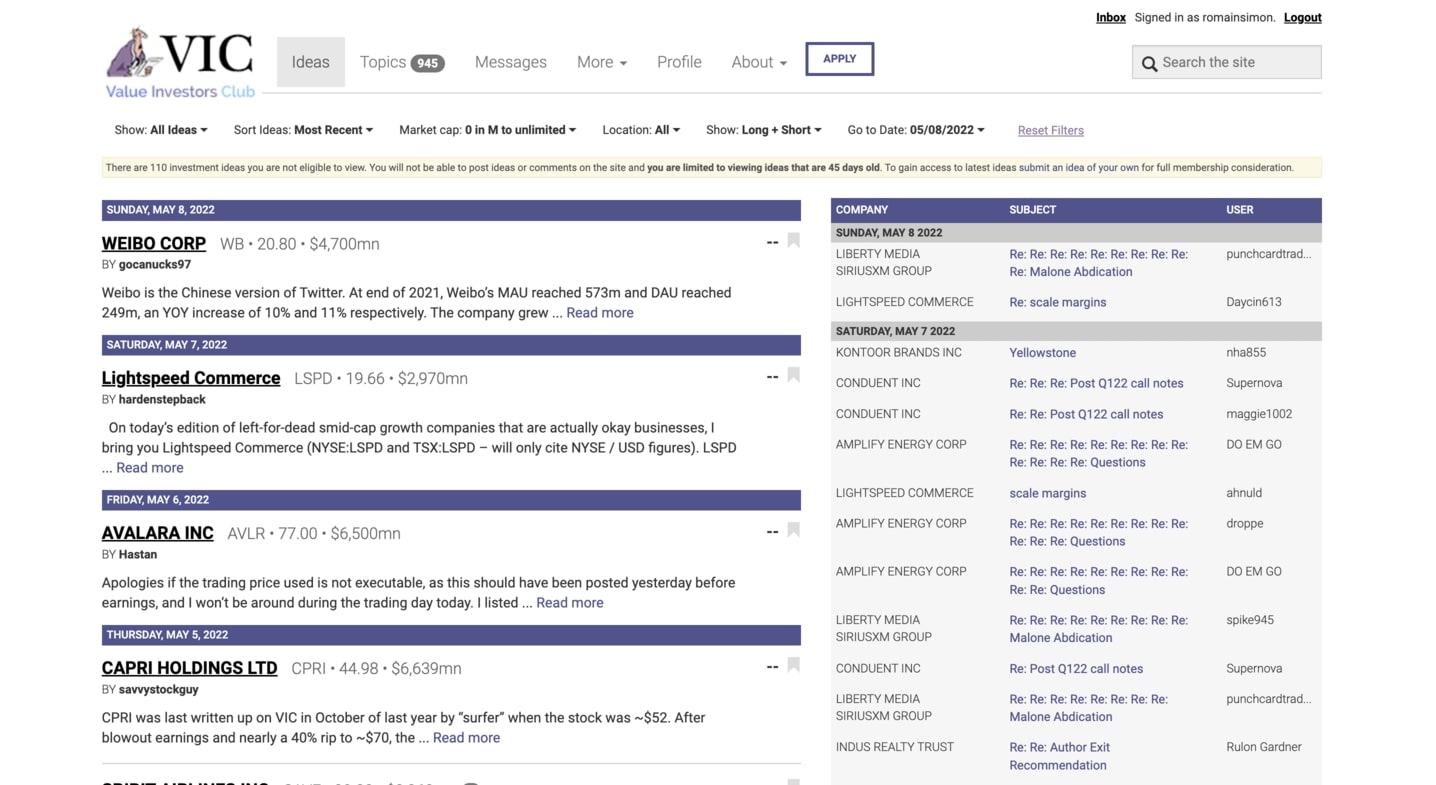Open the Yellowstone message subject
1436x785 pixels.
coord(1042,353)
